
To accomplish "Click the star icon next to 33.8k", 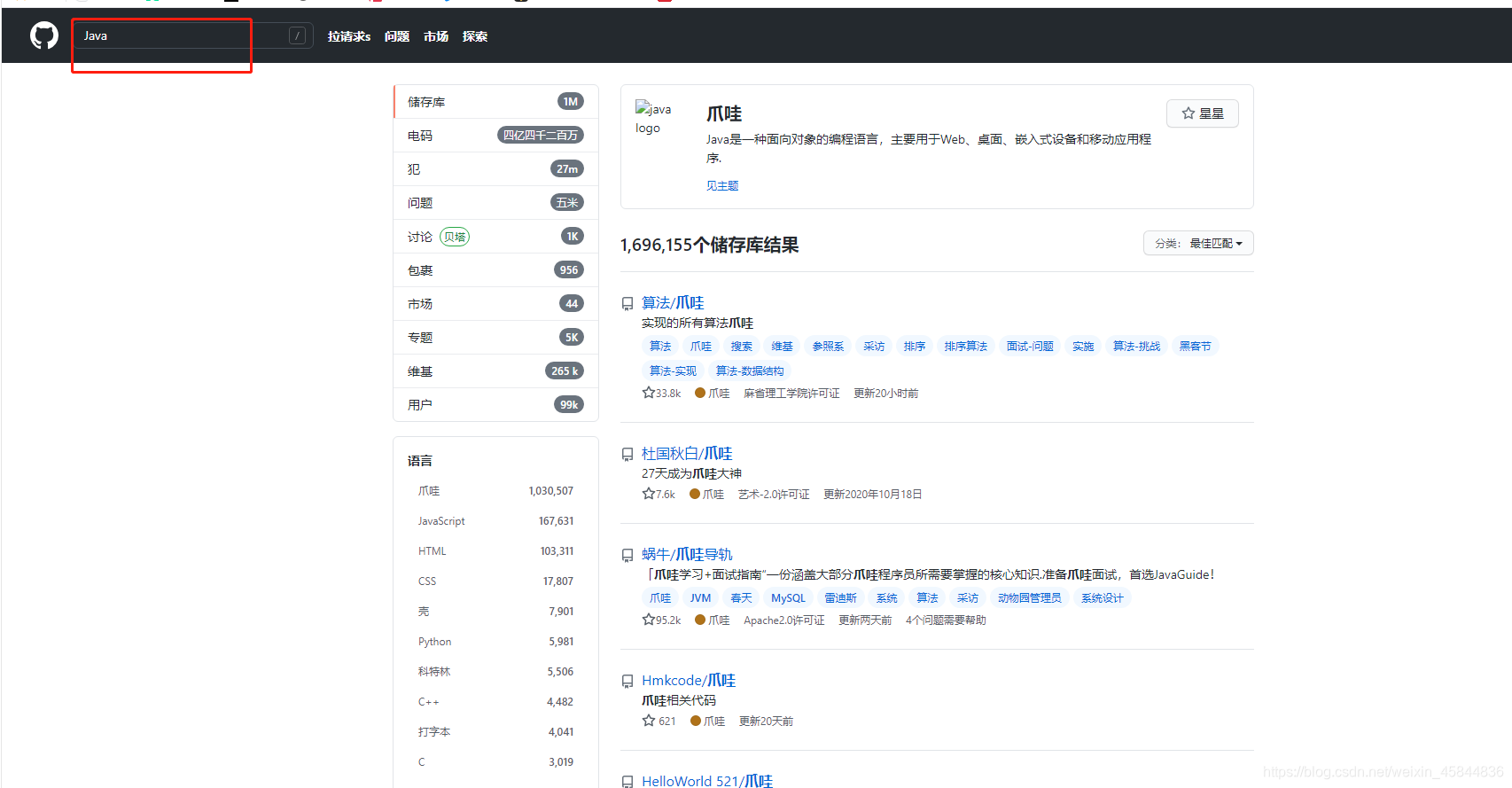I will click(x=648, y=393).
